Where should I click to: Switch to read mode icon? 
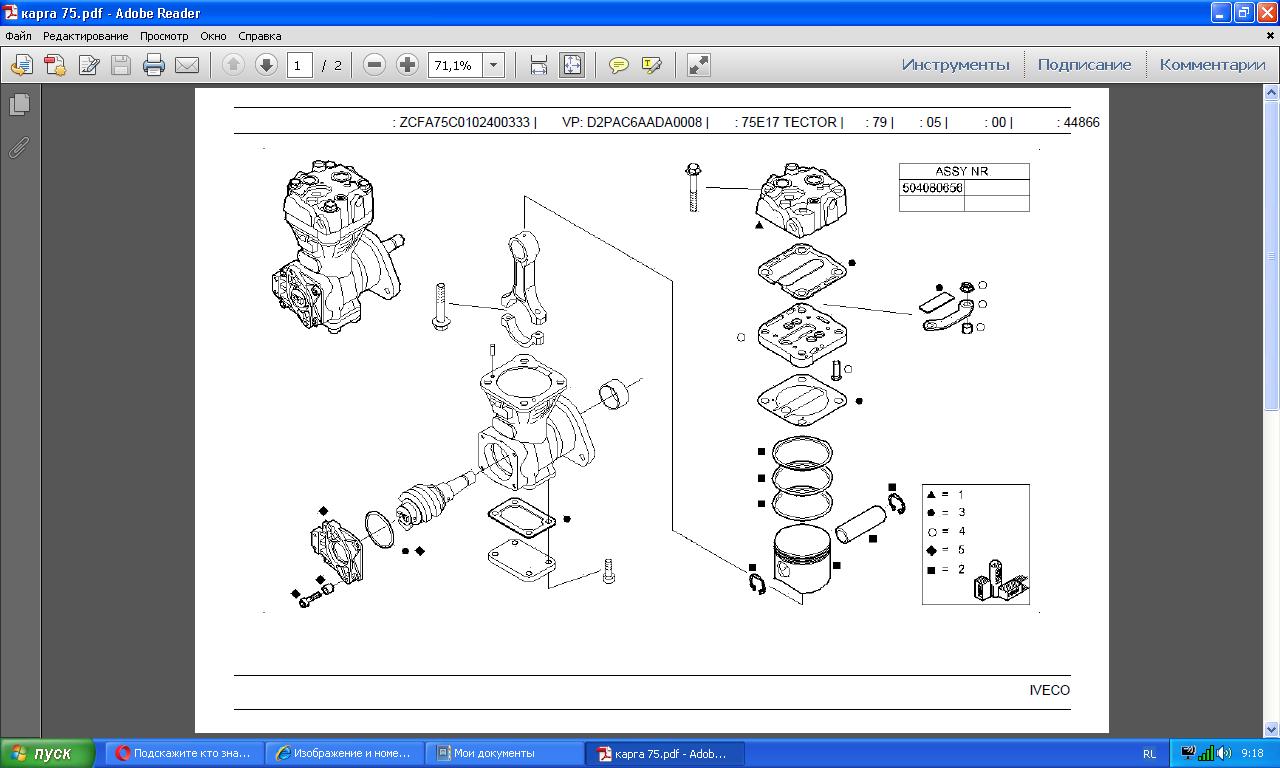(699, 65)
